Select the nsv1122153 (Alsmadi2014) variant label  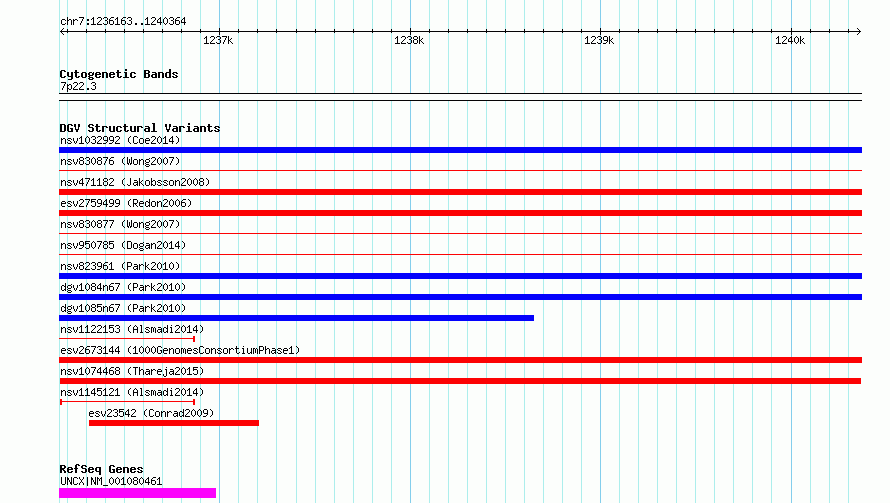tap(132, 329)
